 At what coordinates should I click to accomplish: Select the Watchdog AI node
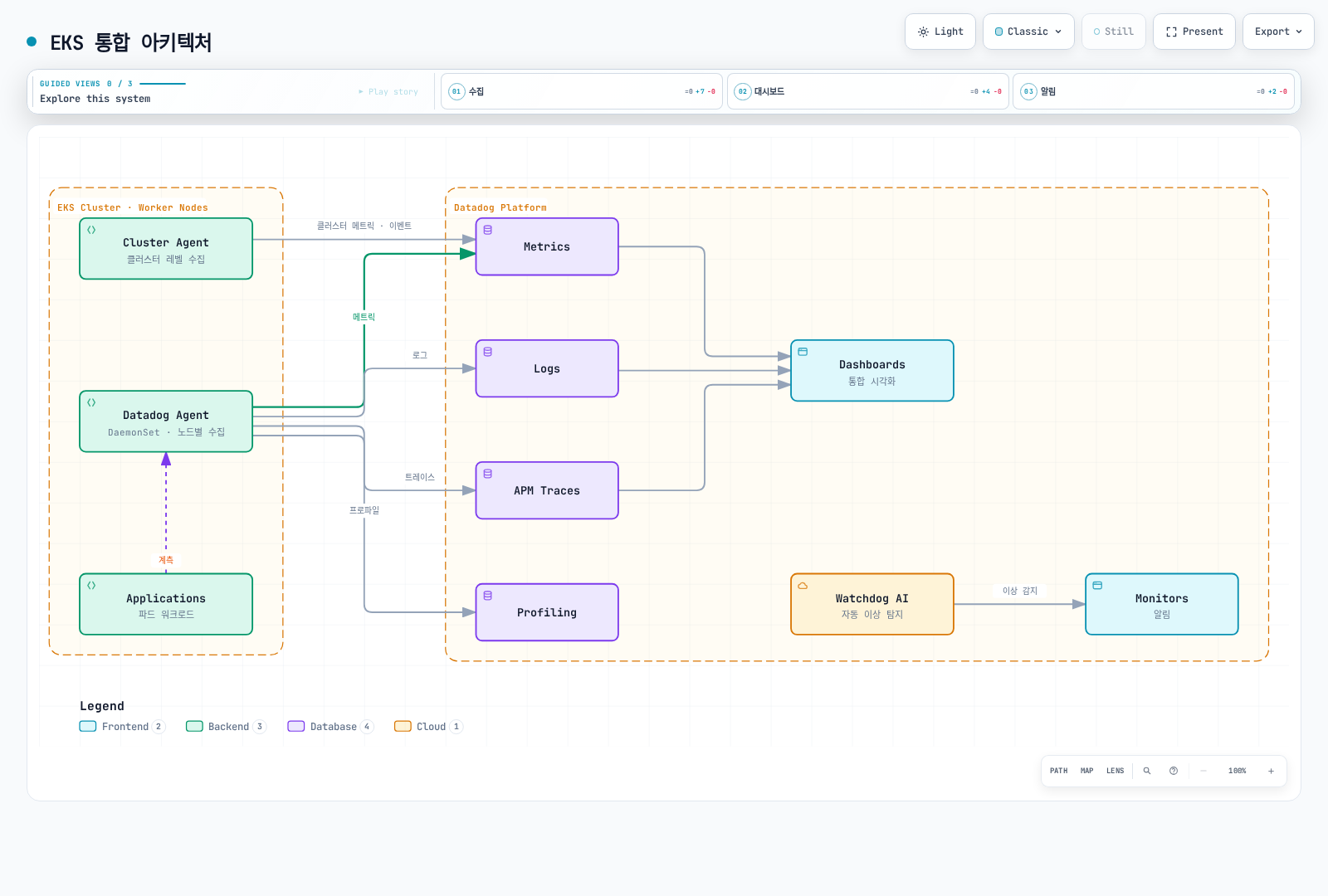point(872,604)
